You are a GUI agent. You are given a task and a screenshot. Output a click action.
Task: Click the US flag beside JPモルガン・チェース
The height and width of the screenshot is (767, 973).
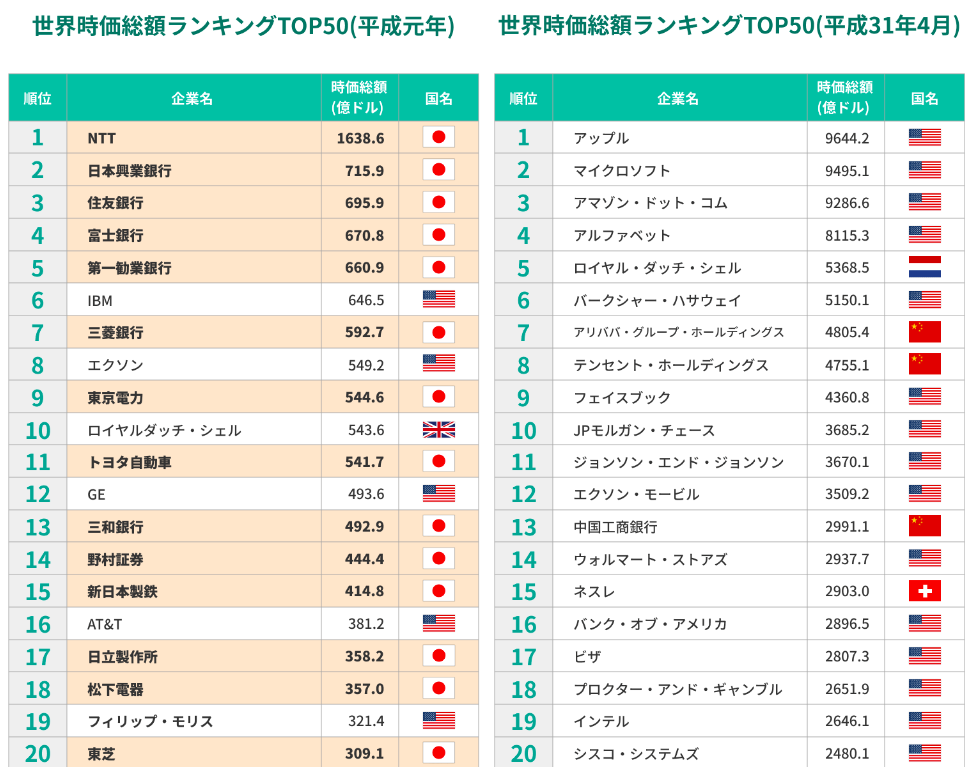tap(925, 429)
